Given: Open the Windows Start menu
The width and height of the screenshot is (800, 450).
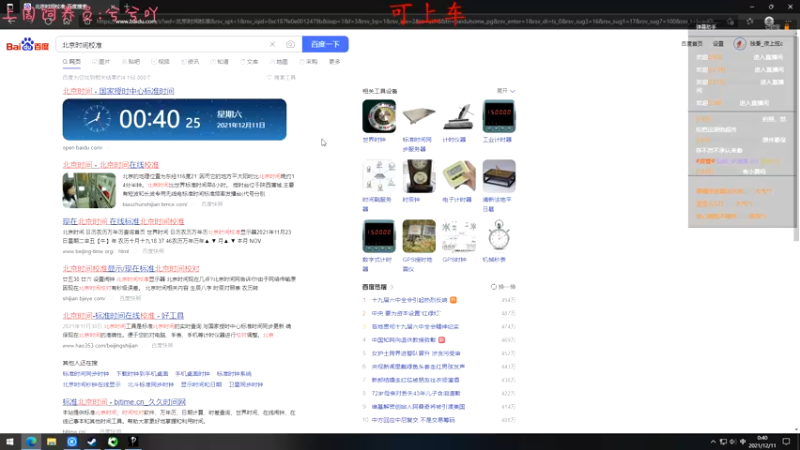Looking at the screenshot, I should click(10, 442).
